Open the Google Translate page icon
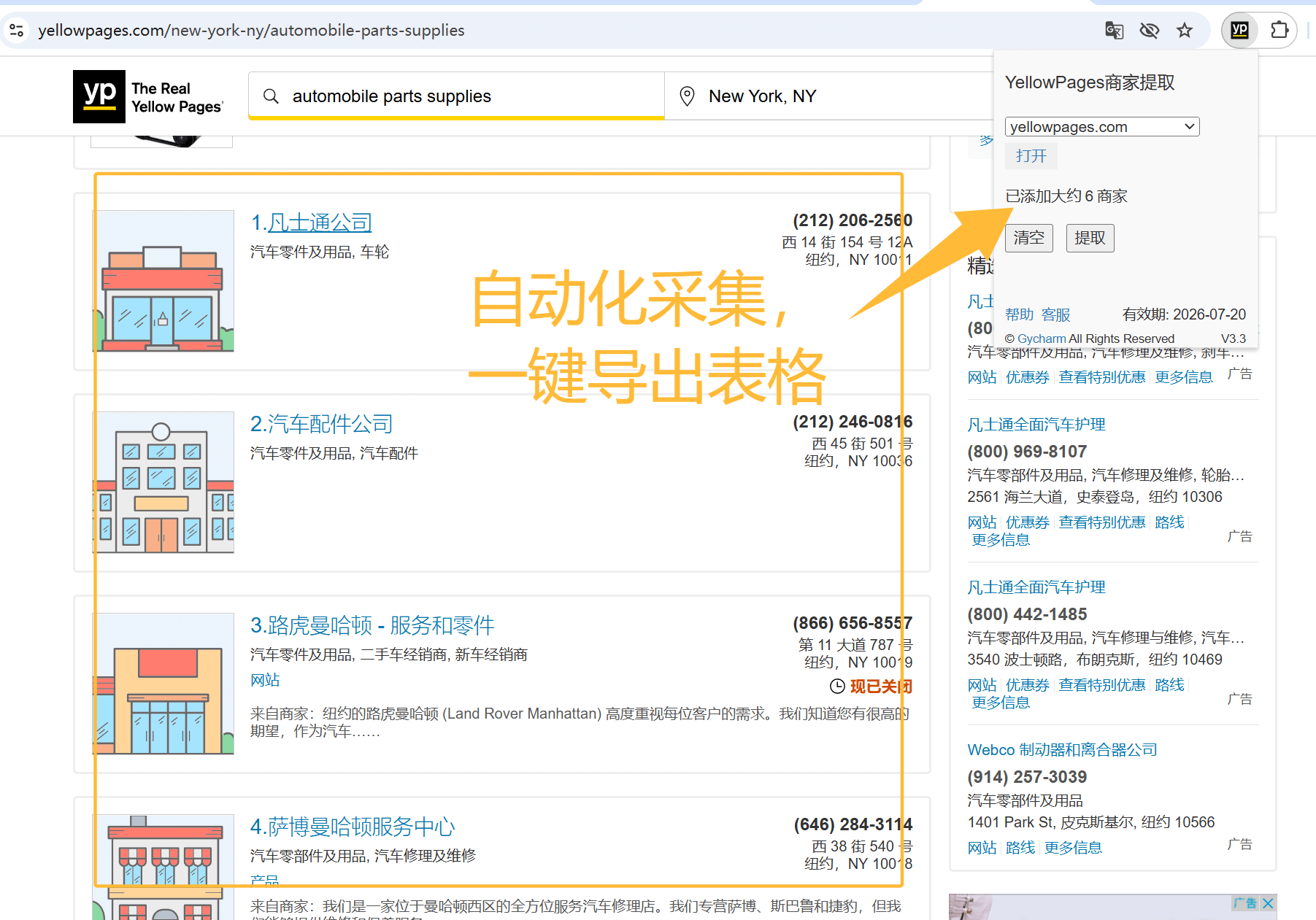 coord(1114,30)
